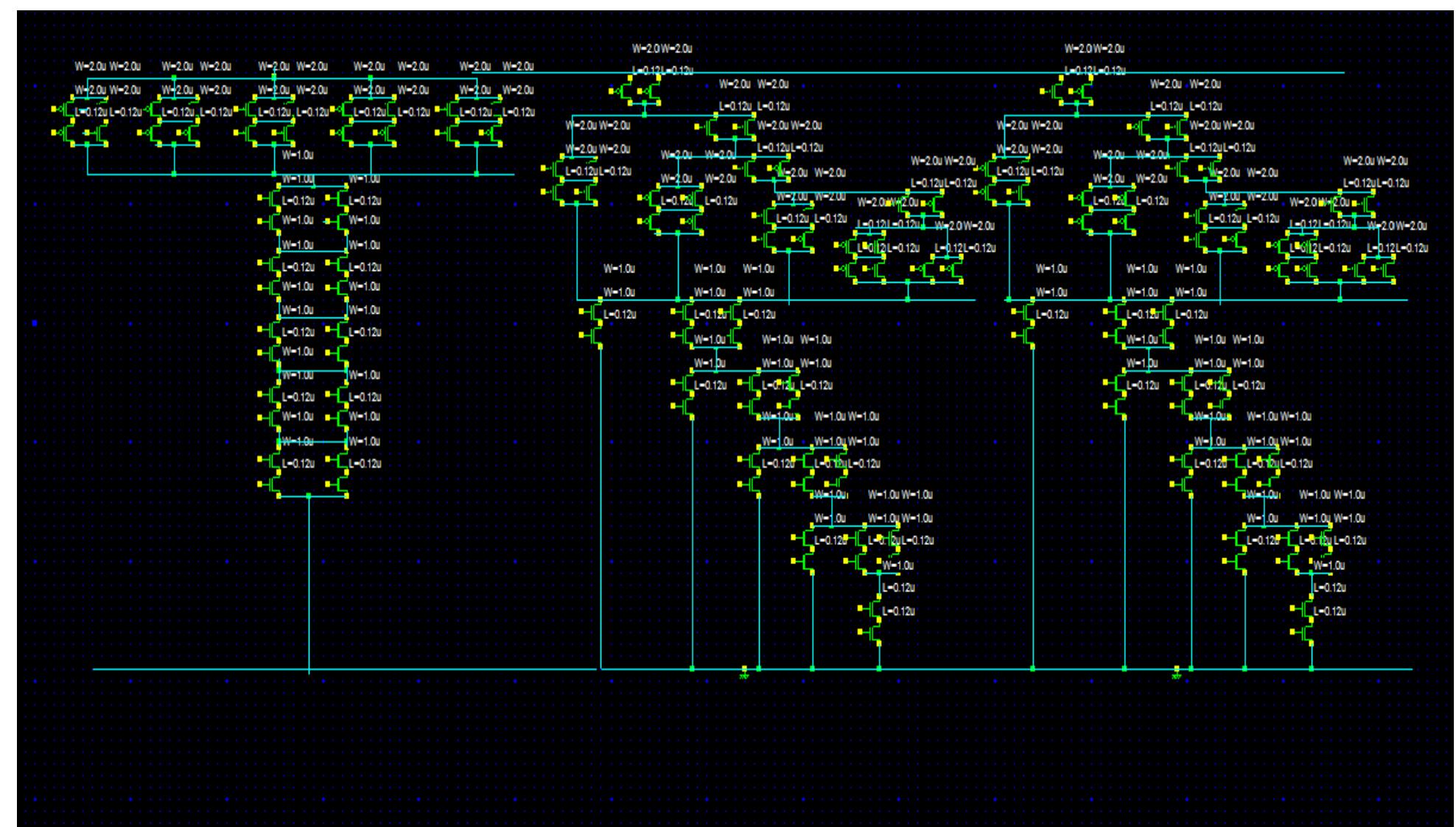Select right block's leftmost vertical wire to ground
This screenshot has height=827, width=1456.
pos(1033,508)
